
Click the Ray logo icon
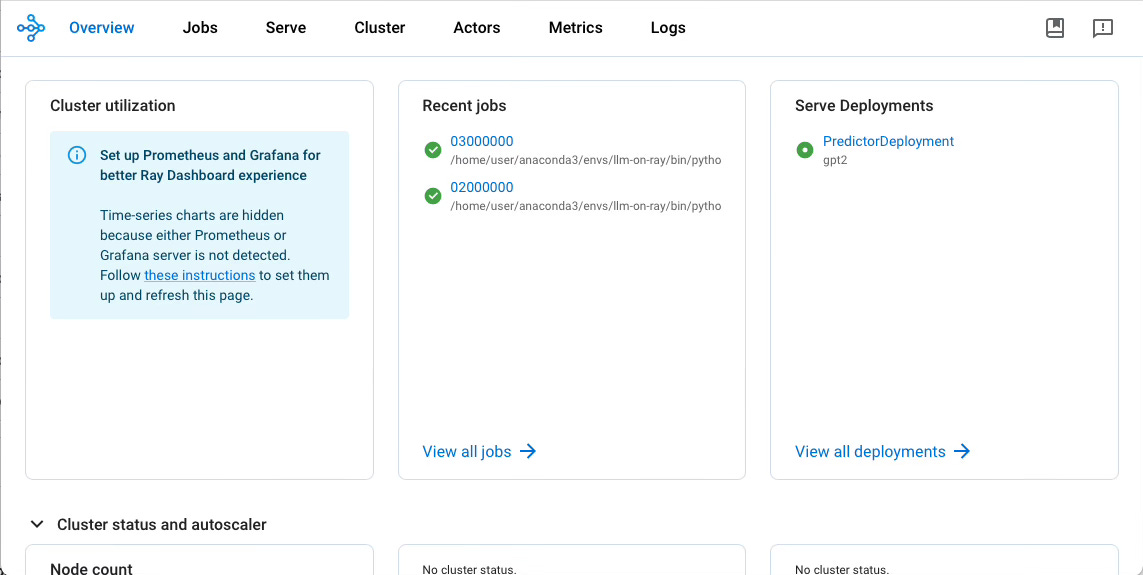tap(31, 28)
